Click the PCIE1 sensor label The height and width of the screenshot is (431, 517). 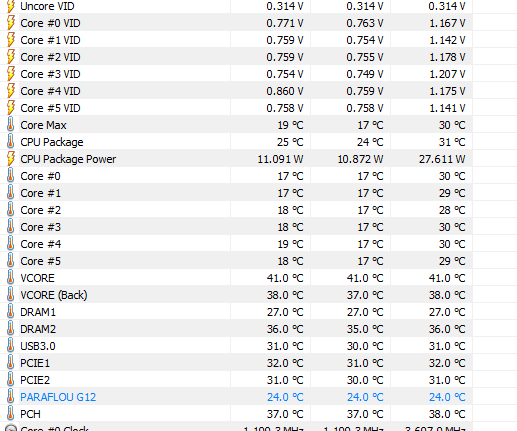pyautogui.click(x=35, y=363)
